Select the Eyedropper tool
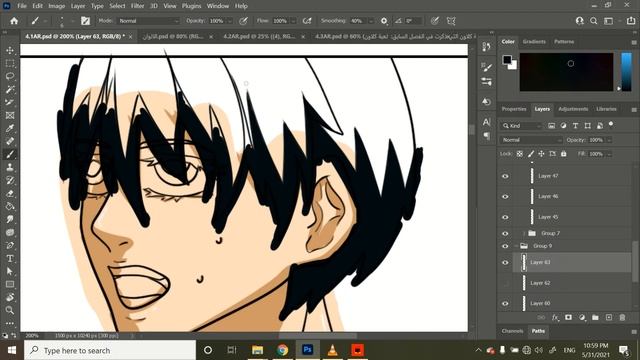 10,129
